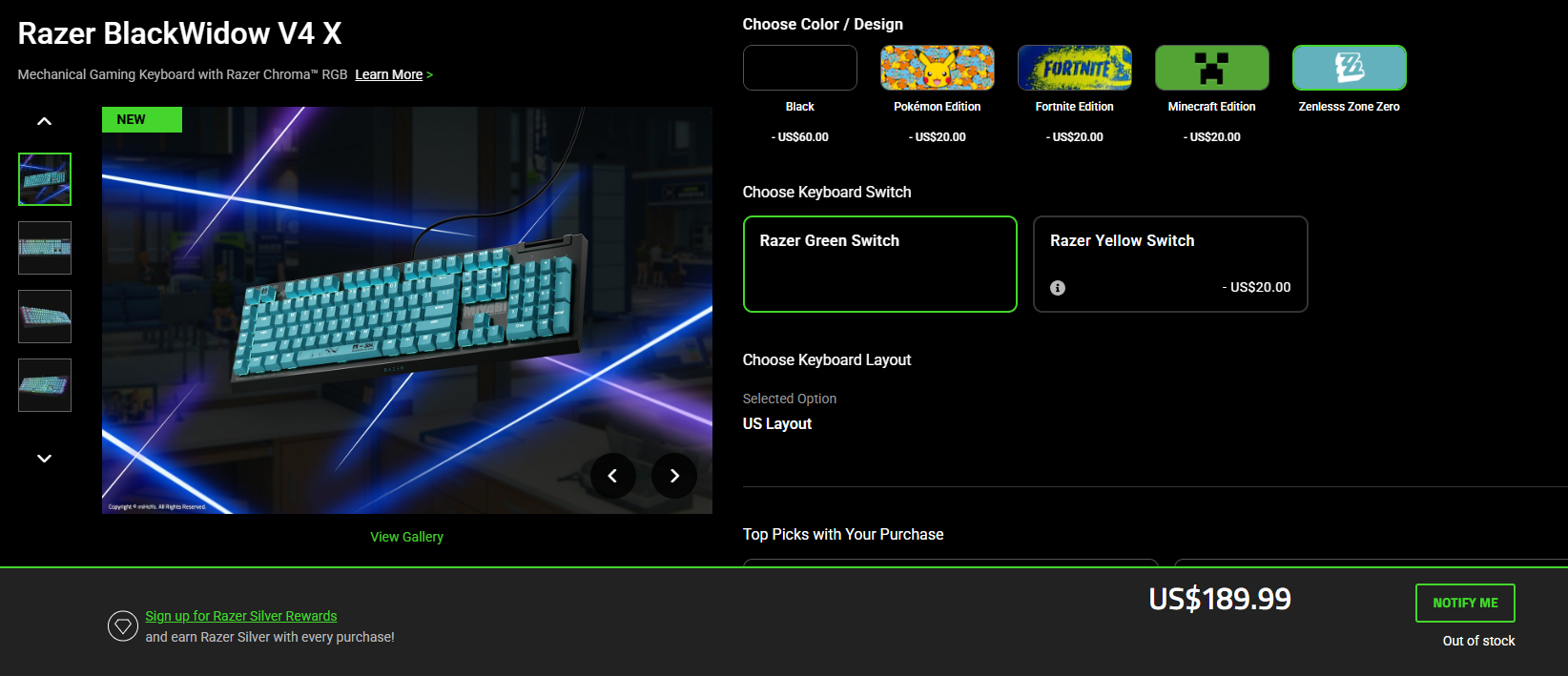Viewport: 1568px width, 676px height.
Task: Open the View Gallery link
Action: [407, 537]
